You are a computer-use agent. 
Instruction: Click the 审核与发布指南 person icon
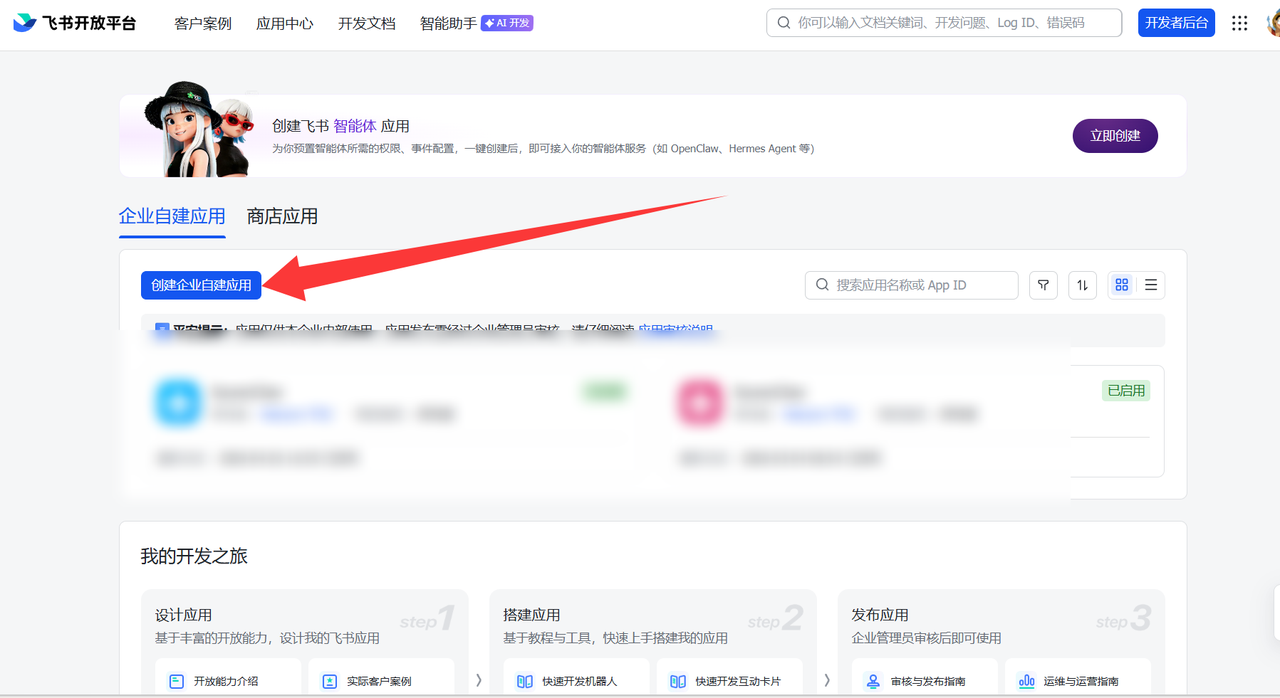(x=873, y=681)
